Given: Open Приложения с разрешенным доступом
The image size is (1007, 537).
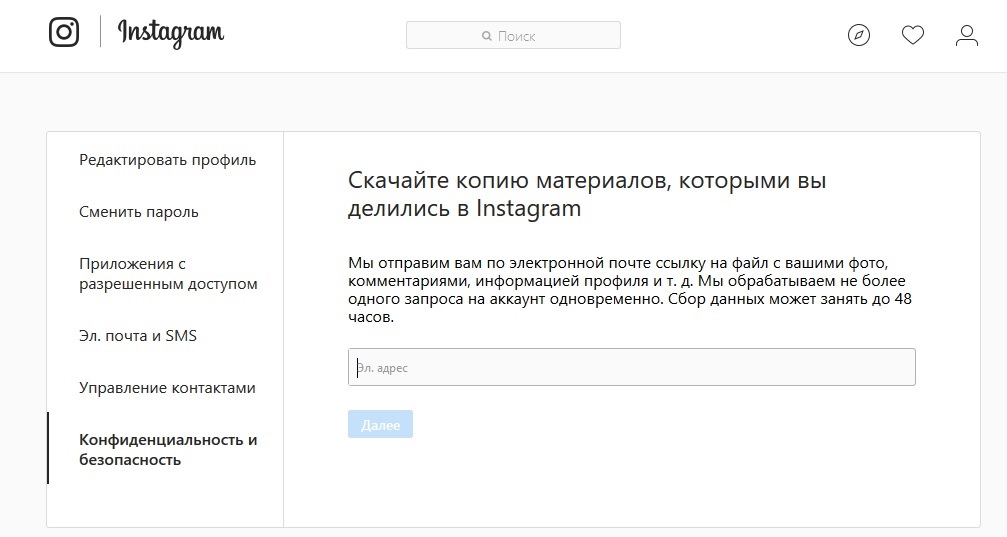Looking at the screenshot, I should (x=168, y=274).
